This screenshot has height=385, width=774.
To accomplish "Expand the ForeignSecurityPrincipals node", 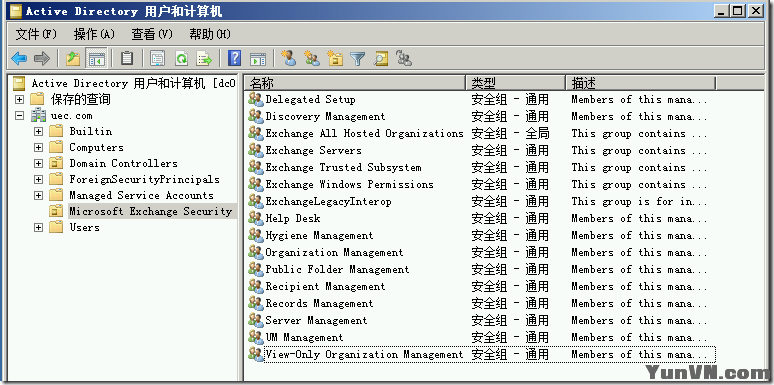I will pos(39,180).
